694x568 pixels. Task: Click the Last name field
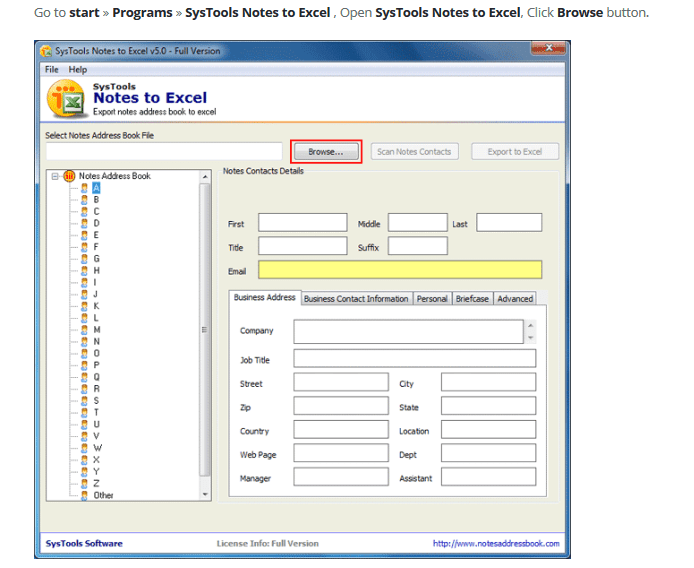point(509,223)
